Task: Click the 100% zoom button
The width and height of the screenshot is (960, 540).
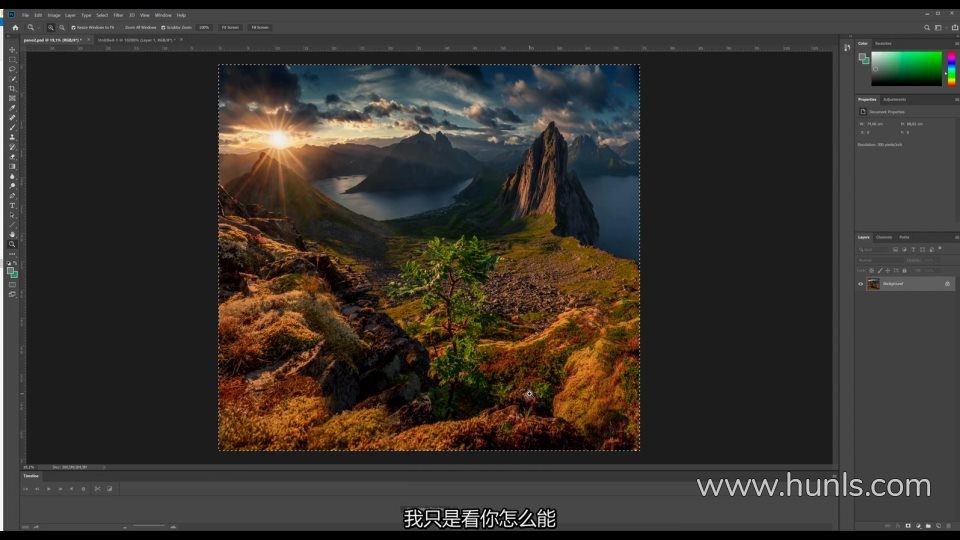Action: [204, 28]
